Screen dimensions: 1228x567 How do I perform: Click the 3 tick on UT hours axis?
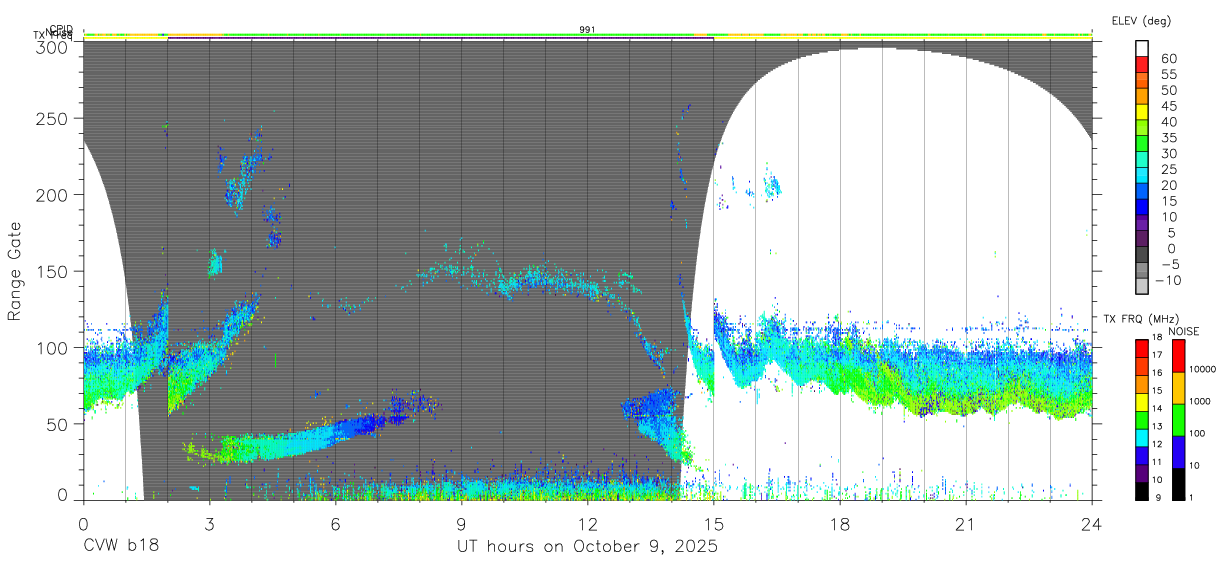point(209,524)
